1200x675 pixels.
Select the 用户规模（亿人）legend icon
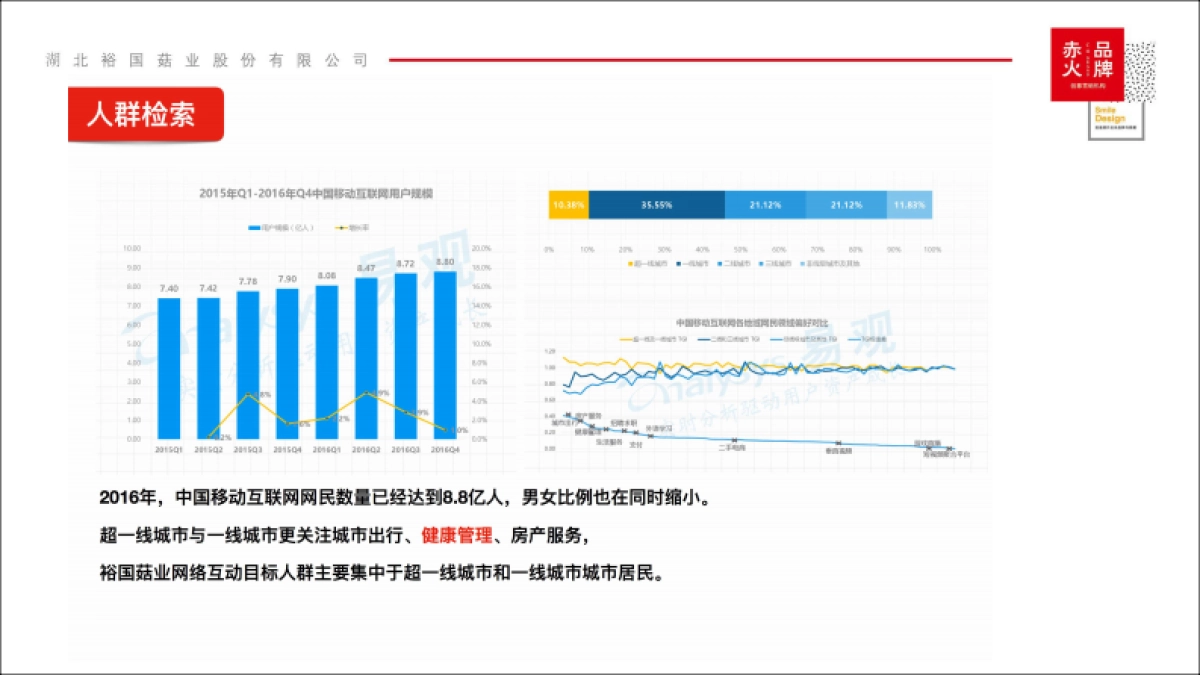click(x=256, y=228)
